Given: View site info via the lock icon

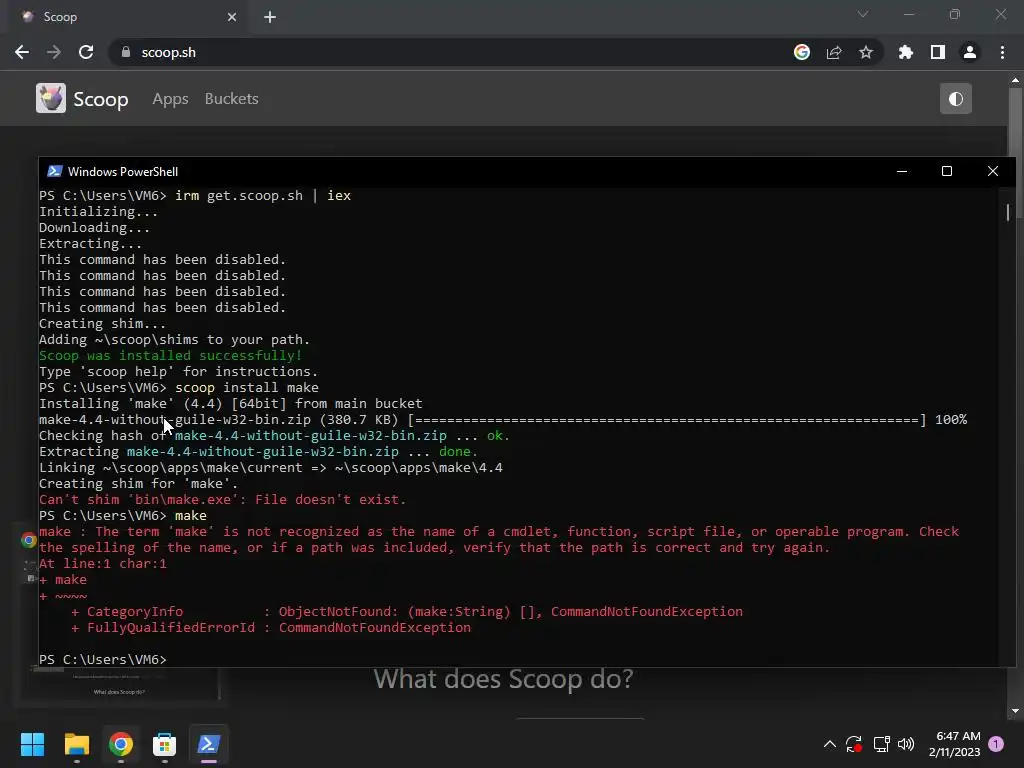Looking at the screenshot, I should (126, 52).
